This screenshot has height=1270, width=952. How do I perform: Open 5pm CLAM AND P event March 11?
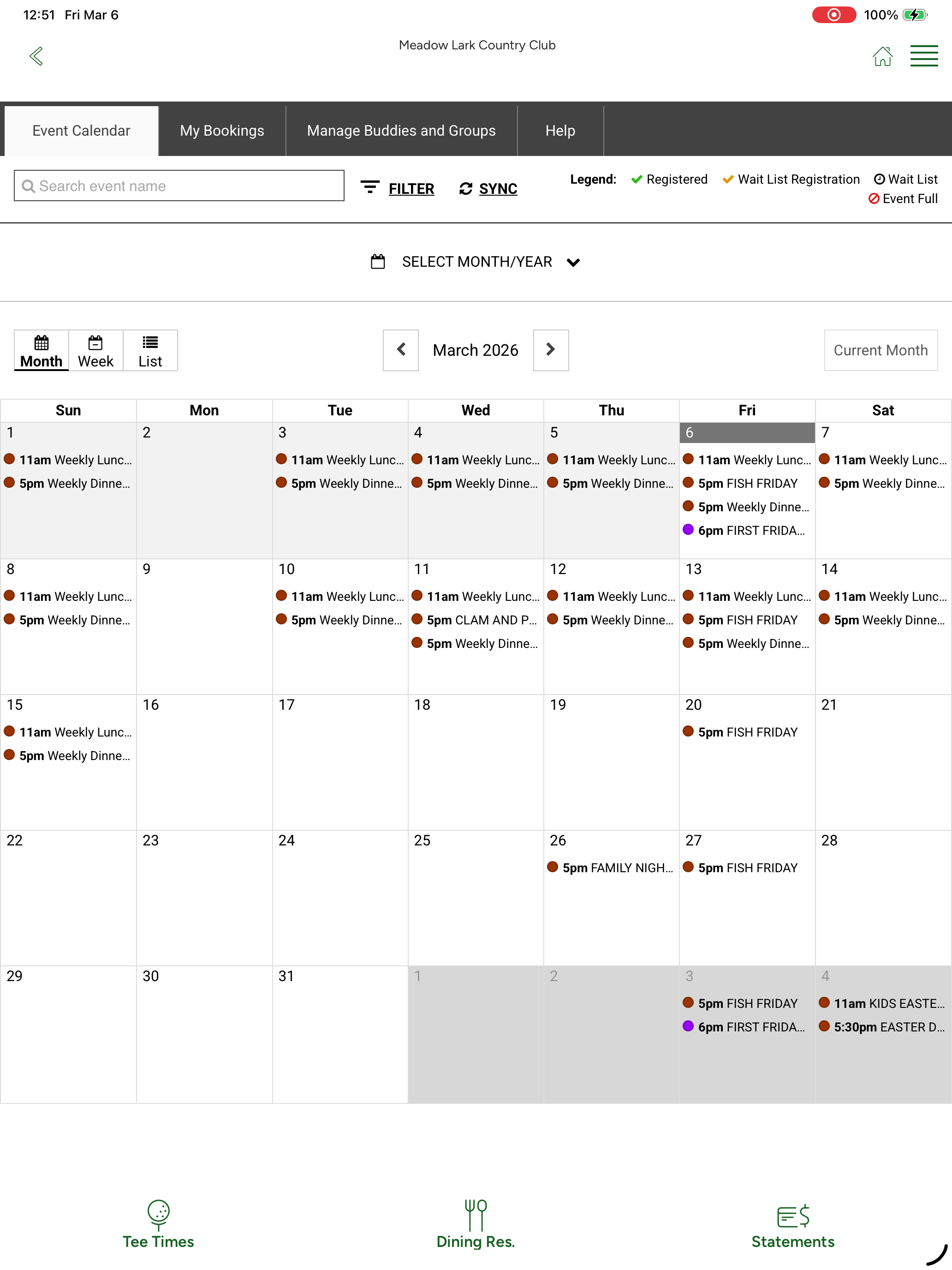click(475, 620)
